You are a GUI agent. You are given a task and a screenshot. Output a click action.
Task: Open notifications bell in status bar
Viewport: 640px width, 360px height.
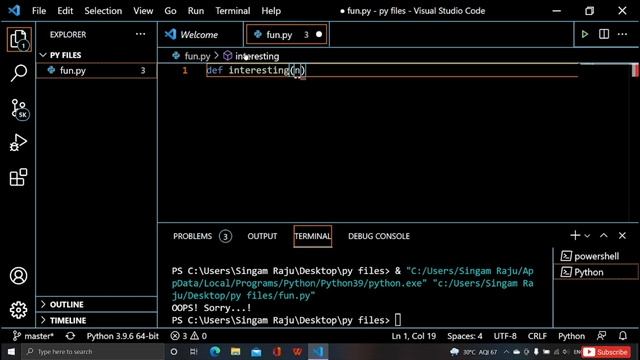point(622,336)
